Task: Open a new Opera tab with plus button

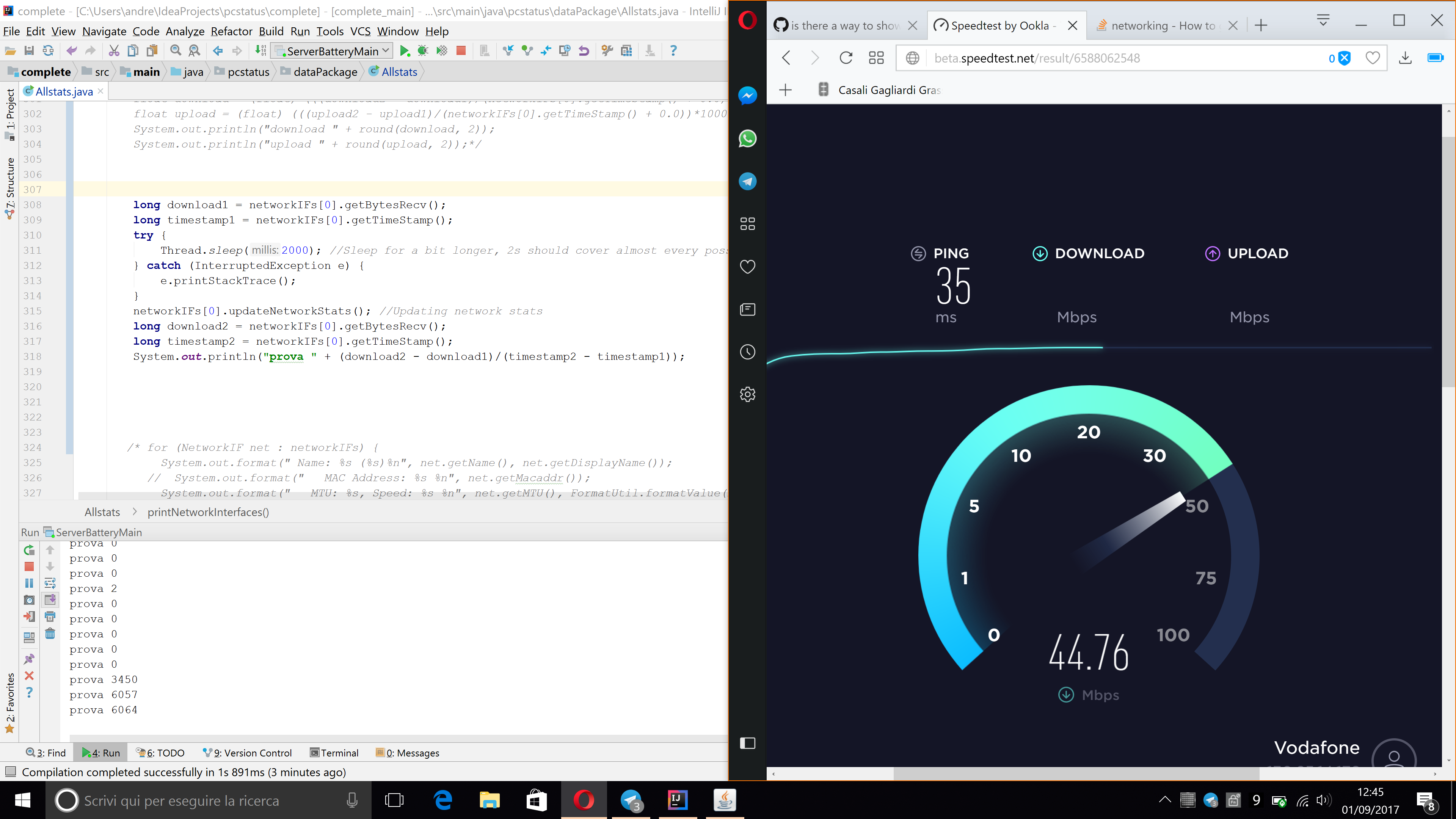Action: [x=1261, y=25]
